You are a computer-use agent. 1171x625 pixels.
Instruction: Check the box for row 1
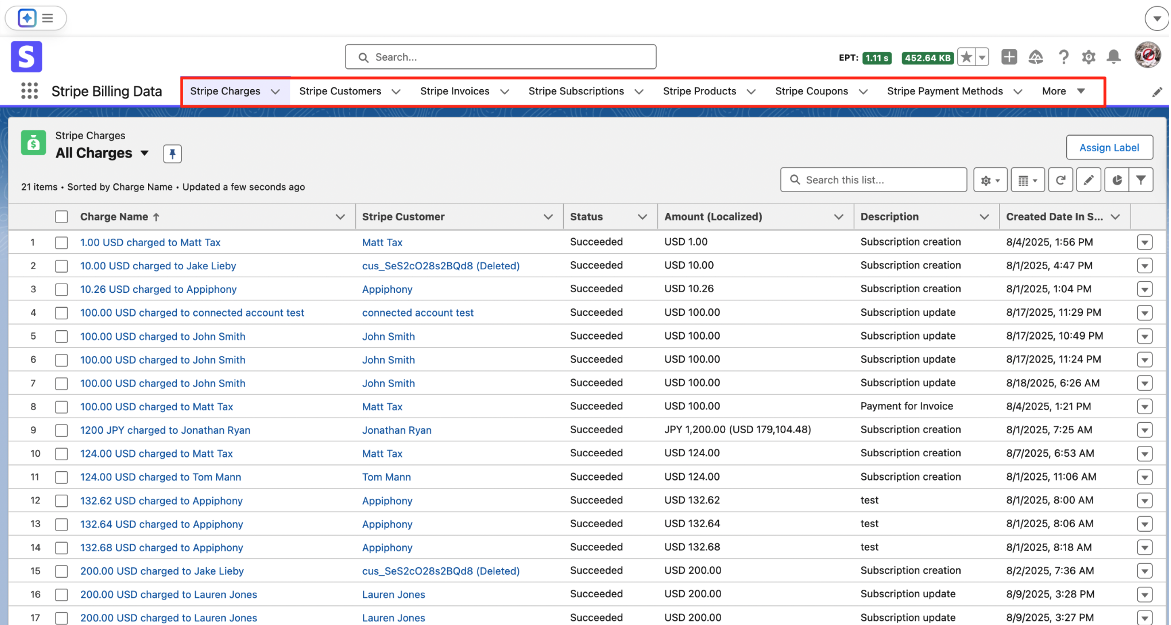tap(62, 243)
